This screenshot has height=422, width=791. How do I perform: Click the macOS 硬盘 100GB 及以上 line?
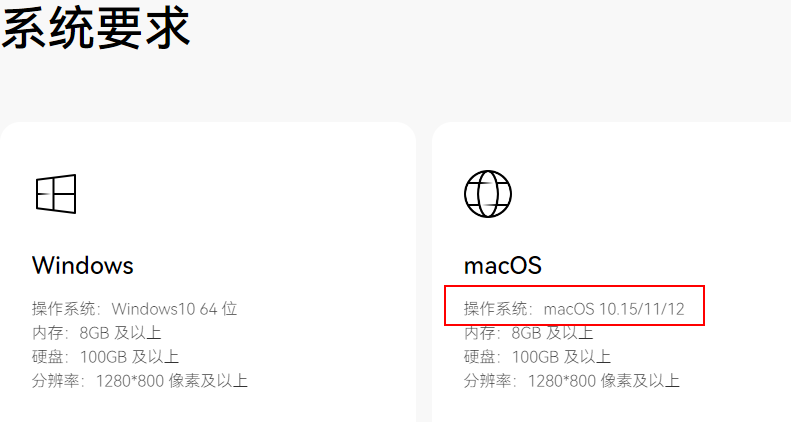click(537, 357)
